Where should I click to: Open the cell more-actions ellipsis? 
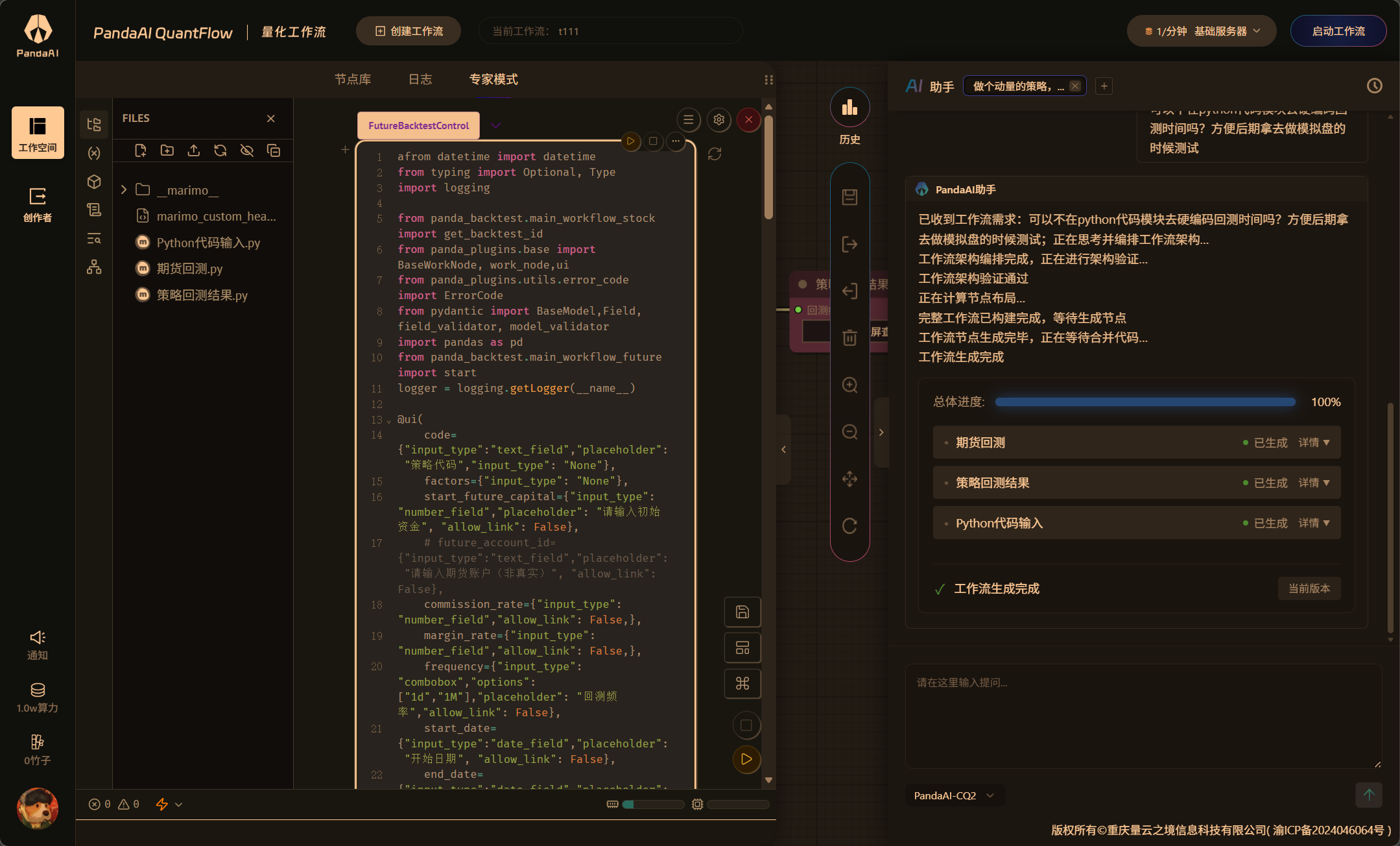tap(675, 141)
